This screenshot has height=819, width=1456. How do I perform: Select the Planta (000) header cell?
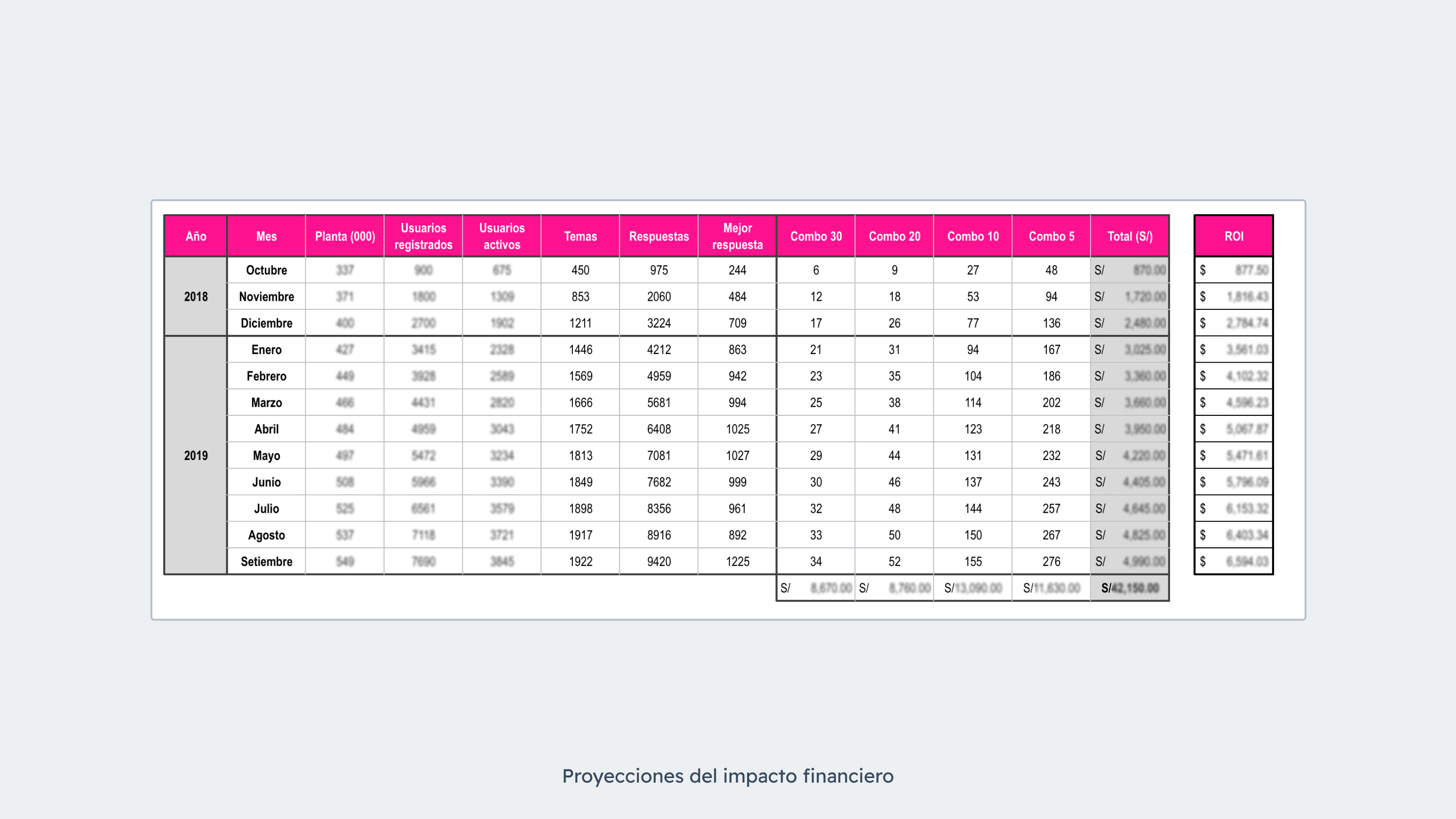tap(345, 236)
